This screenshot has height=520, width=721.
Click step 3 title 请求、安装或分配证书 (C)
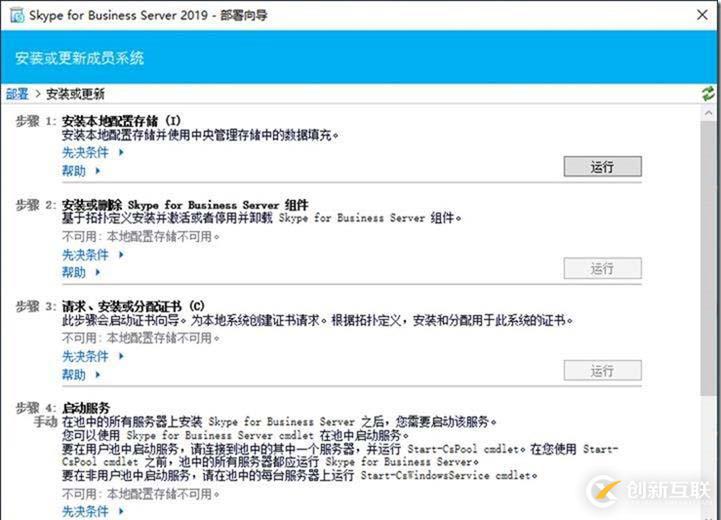point(133,306)
